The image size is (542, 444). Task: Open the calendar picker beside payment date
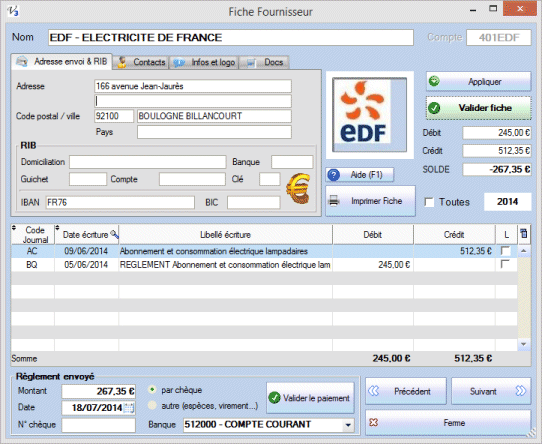tap(129, 408)
